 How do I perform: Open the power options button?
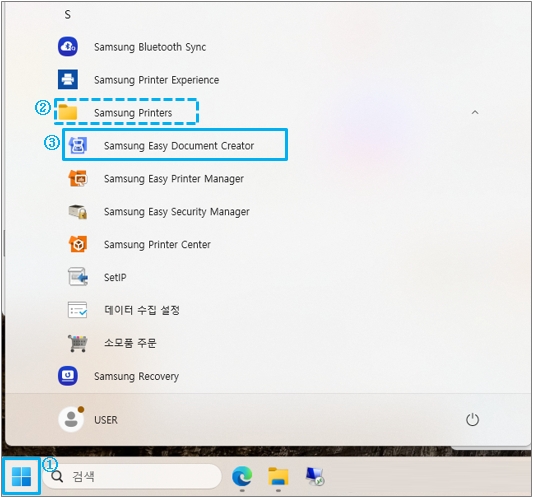click(x=472, y=419)
